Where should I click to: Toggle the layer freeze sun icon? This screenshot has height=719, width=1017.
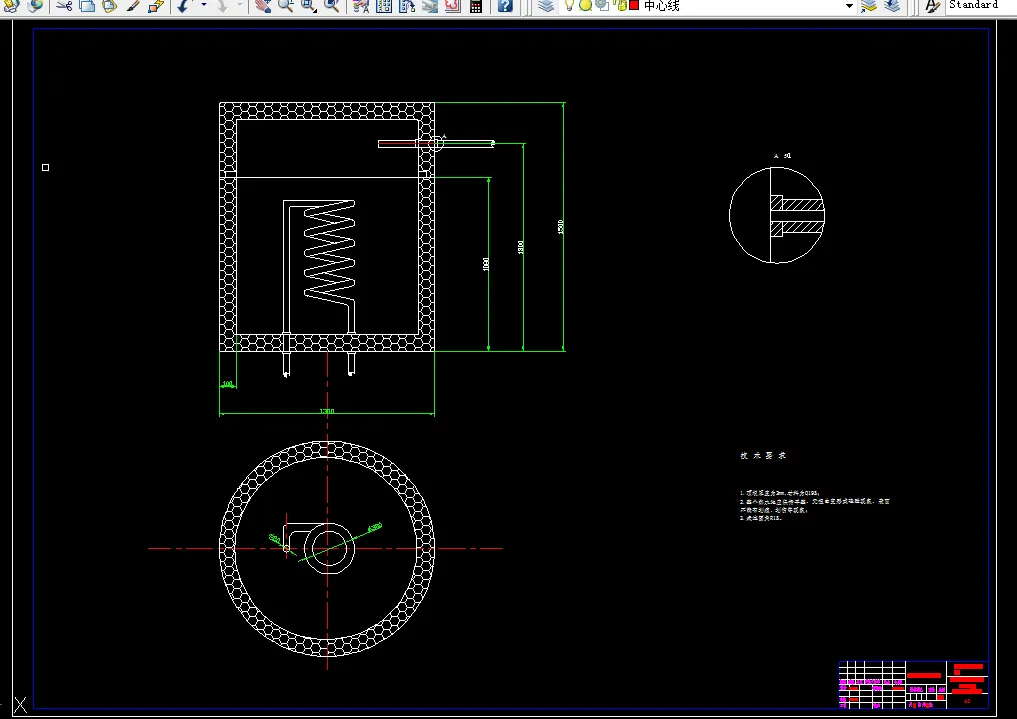(x=585, y=5)
